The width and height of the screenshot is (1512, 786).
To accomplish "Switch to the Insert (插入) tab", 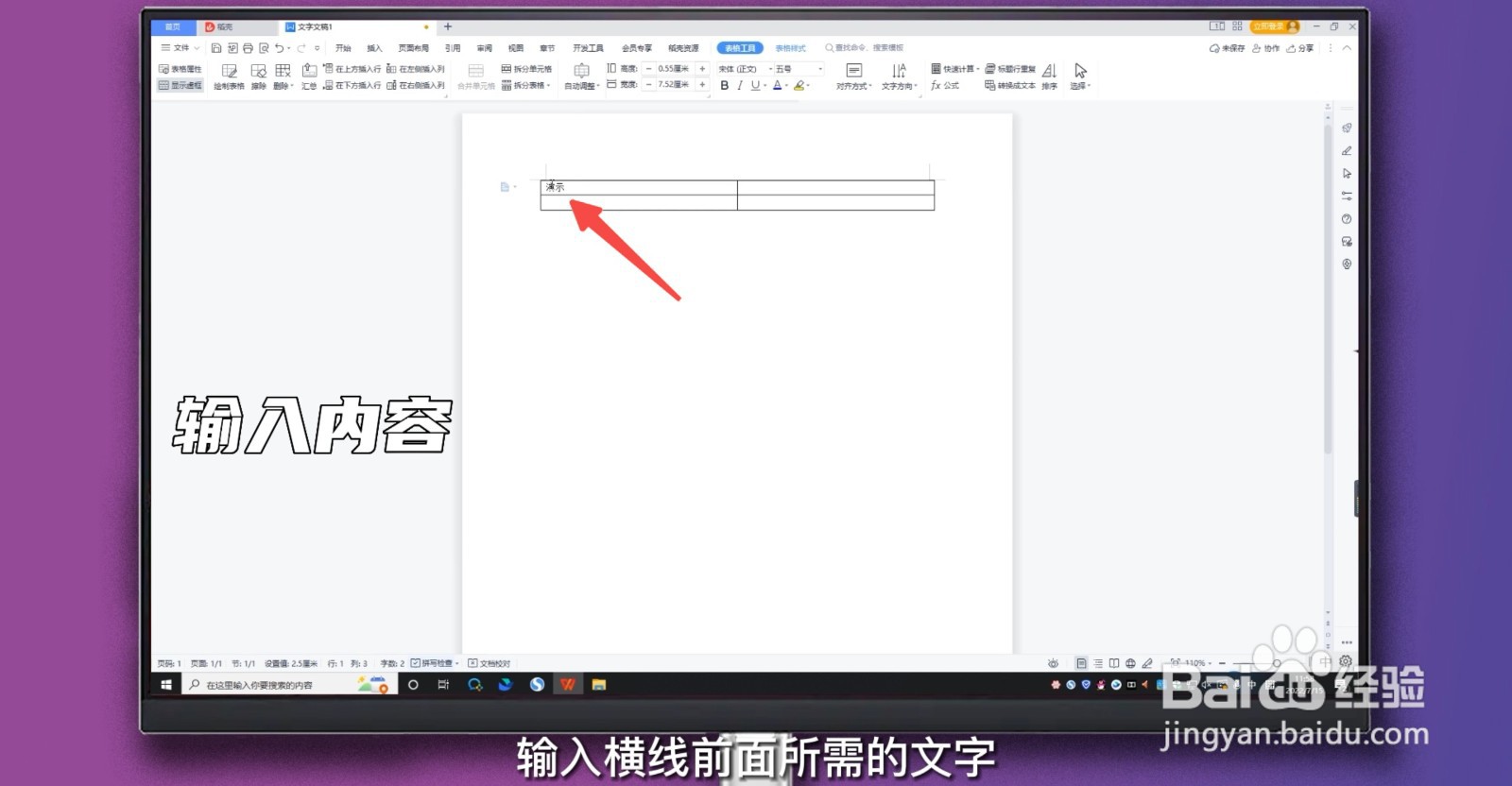I will tap(375, 48).
